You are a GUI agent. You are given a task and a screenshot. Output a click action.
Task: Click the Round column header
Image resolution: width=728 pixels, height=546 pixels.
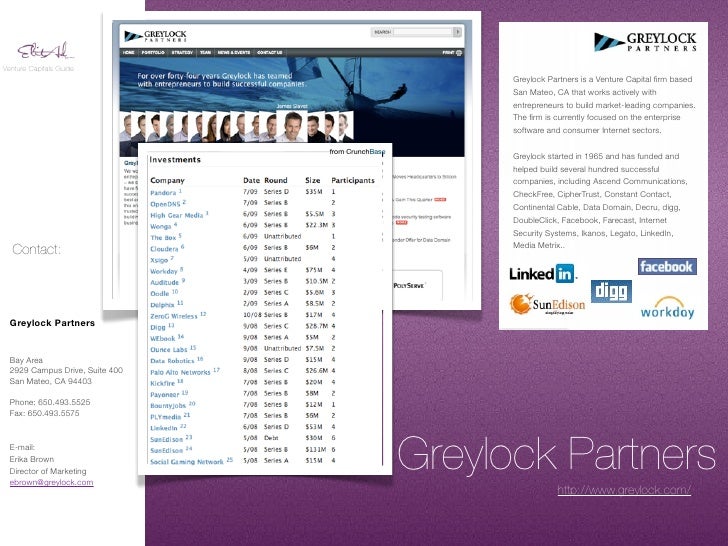(276, 180)
